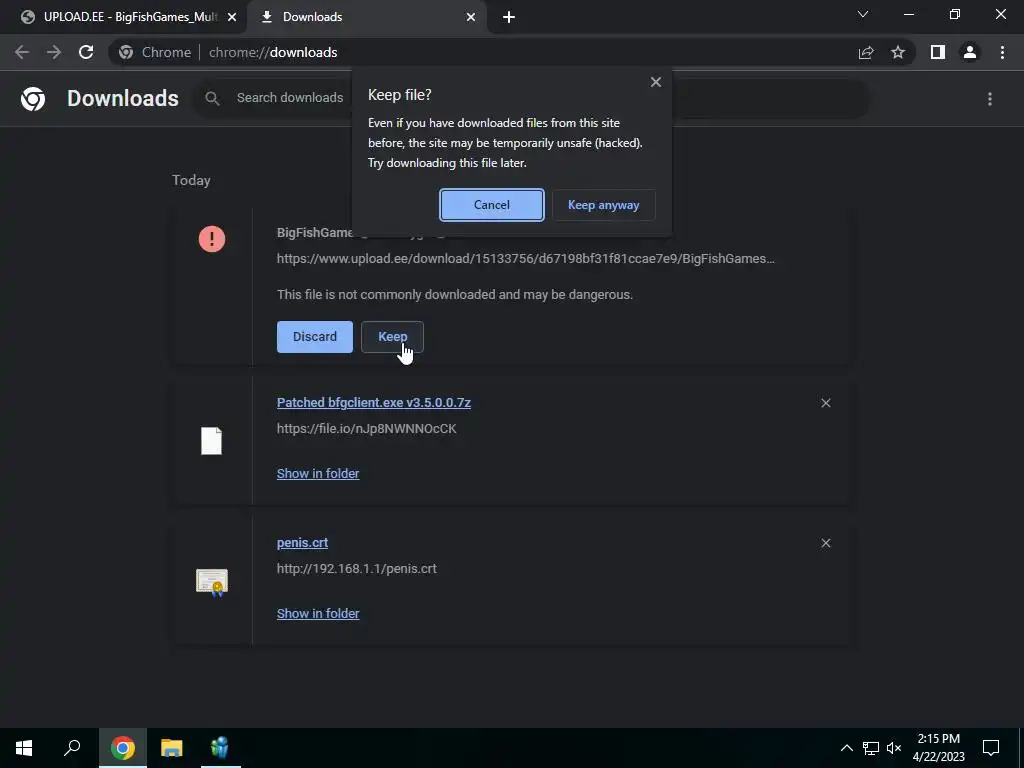This screenshot has height=768, width=1024.
Task: Show hidden system tray icons
Action: click(x=846, y=748)
